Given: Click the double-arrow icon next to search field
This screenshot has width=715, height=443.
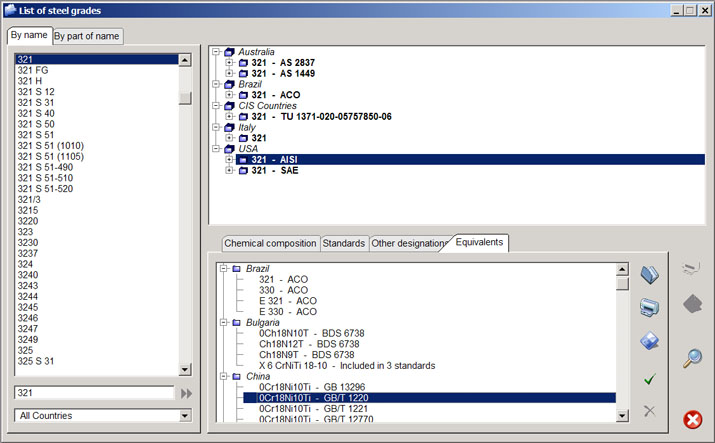Looking at the screenshot, I should [186, 393].
